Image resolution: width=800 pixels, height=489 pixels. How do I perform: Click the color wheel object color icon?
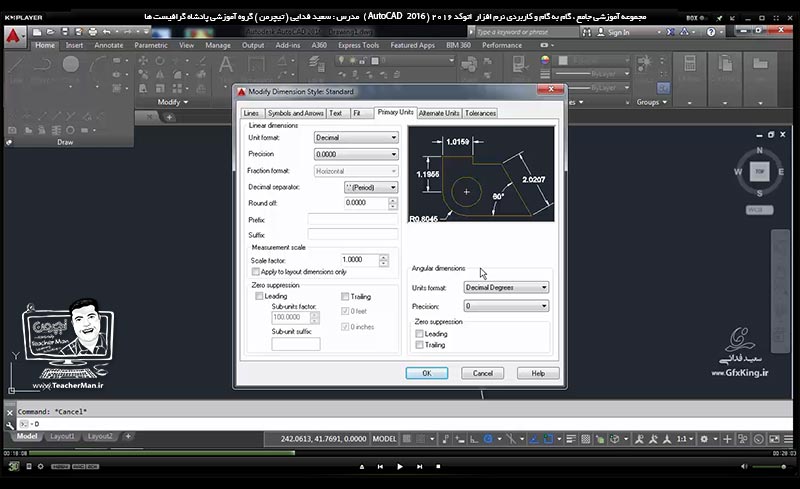point(545,60)
